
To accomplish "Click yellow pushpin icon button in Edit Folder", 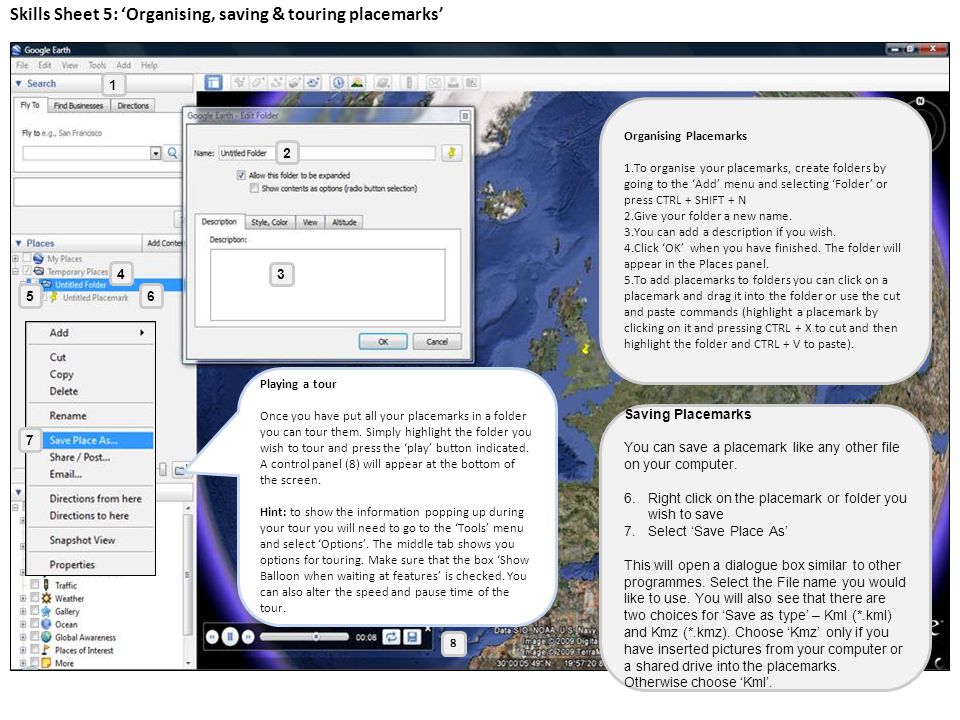I will tap(451, 153).
